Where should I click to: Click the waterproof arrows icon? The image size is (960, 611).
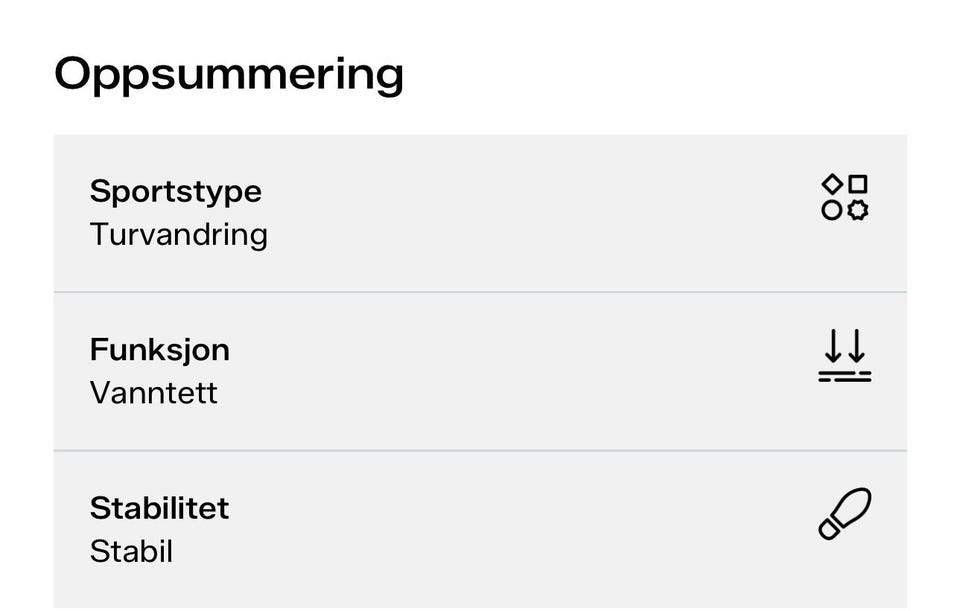845,356
